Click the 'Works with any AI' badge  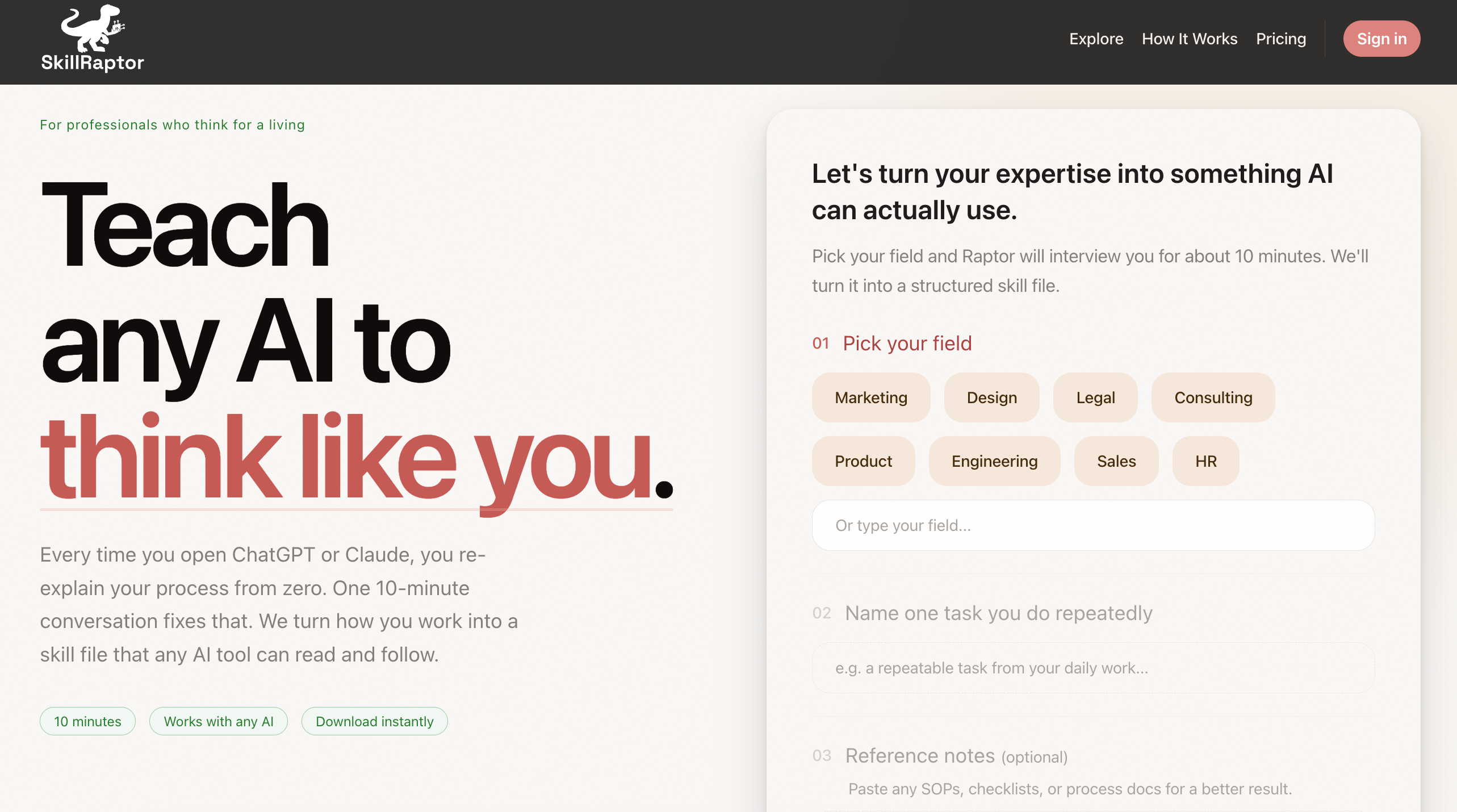pos(219,721)
